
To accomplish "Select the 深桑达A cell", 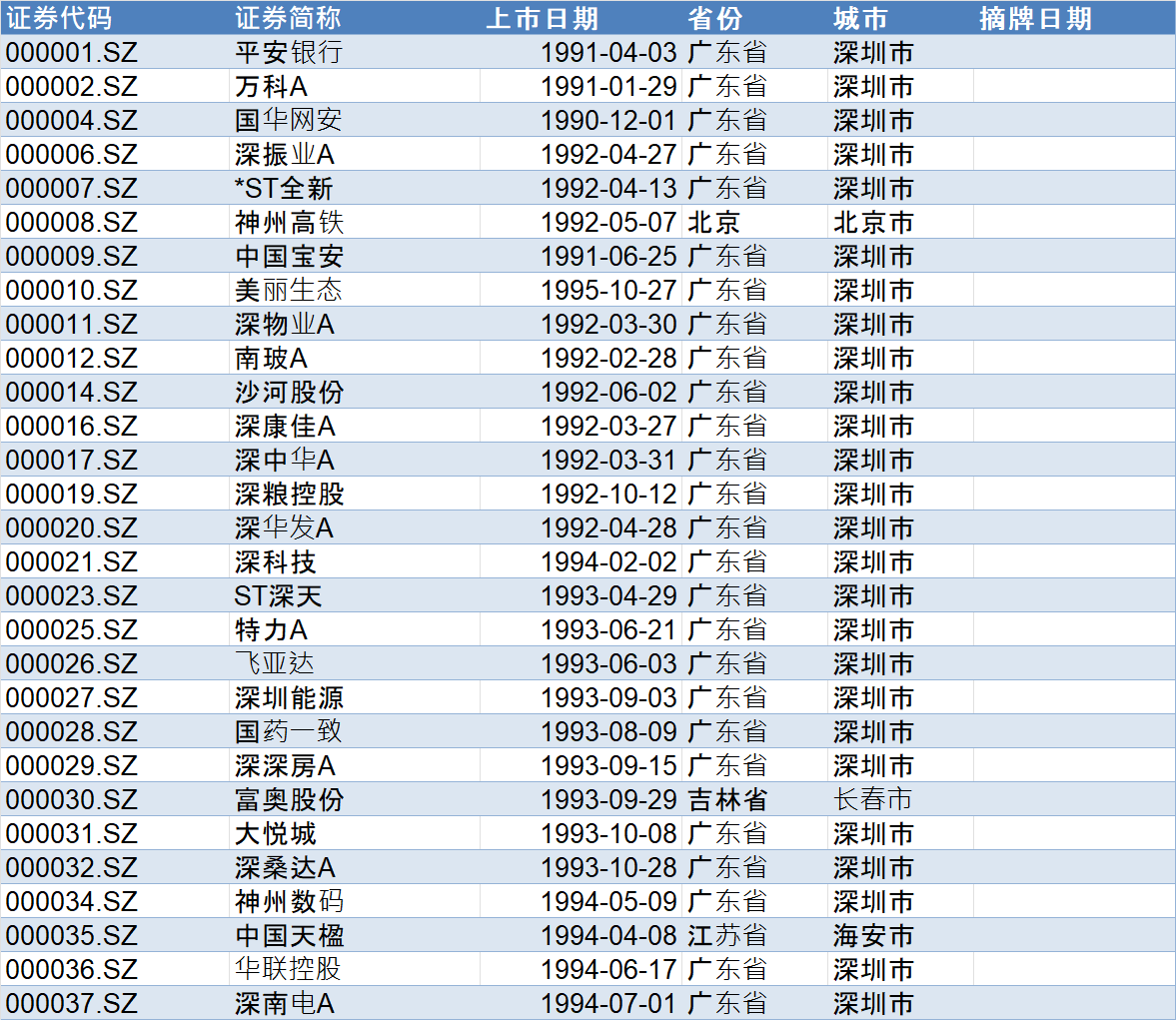I will (354, 867).
